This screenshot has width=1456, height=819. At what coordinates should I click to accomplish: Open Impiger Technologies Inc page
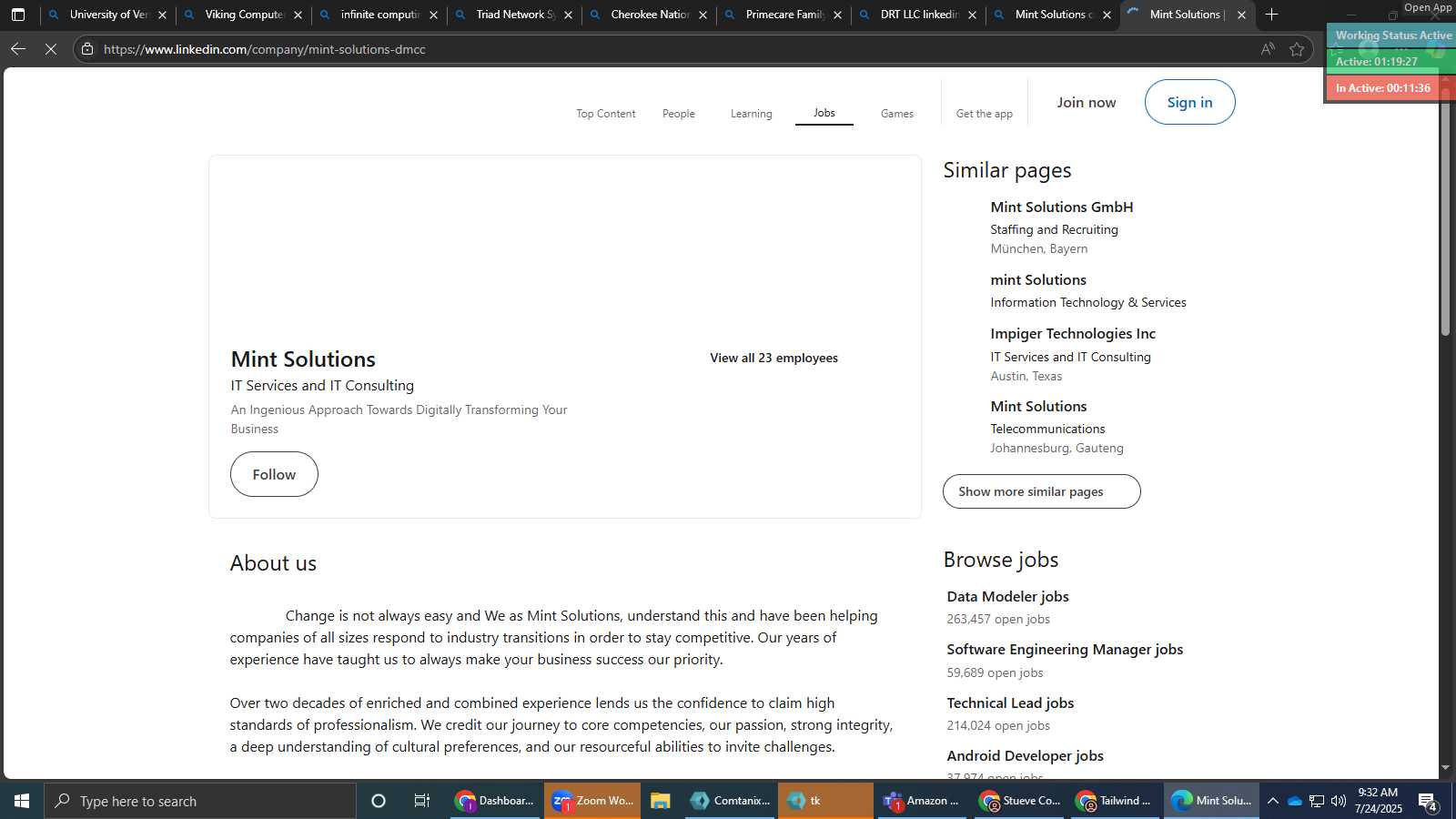(1073, 334)
